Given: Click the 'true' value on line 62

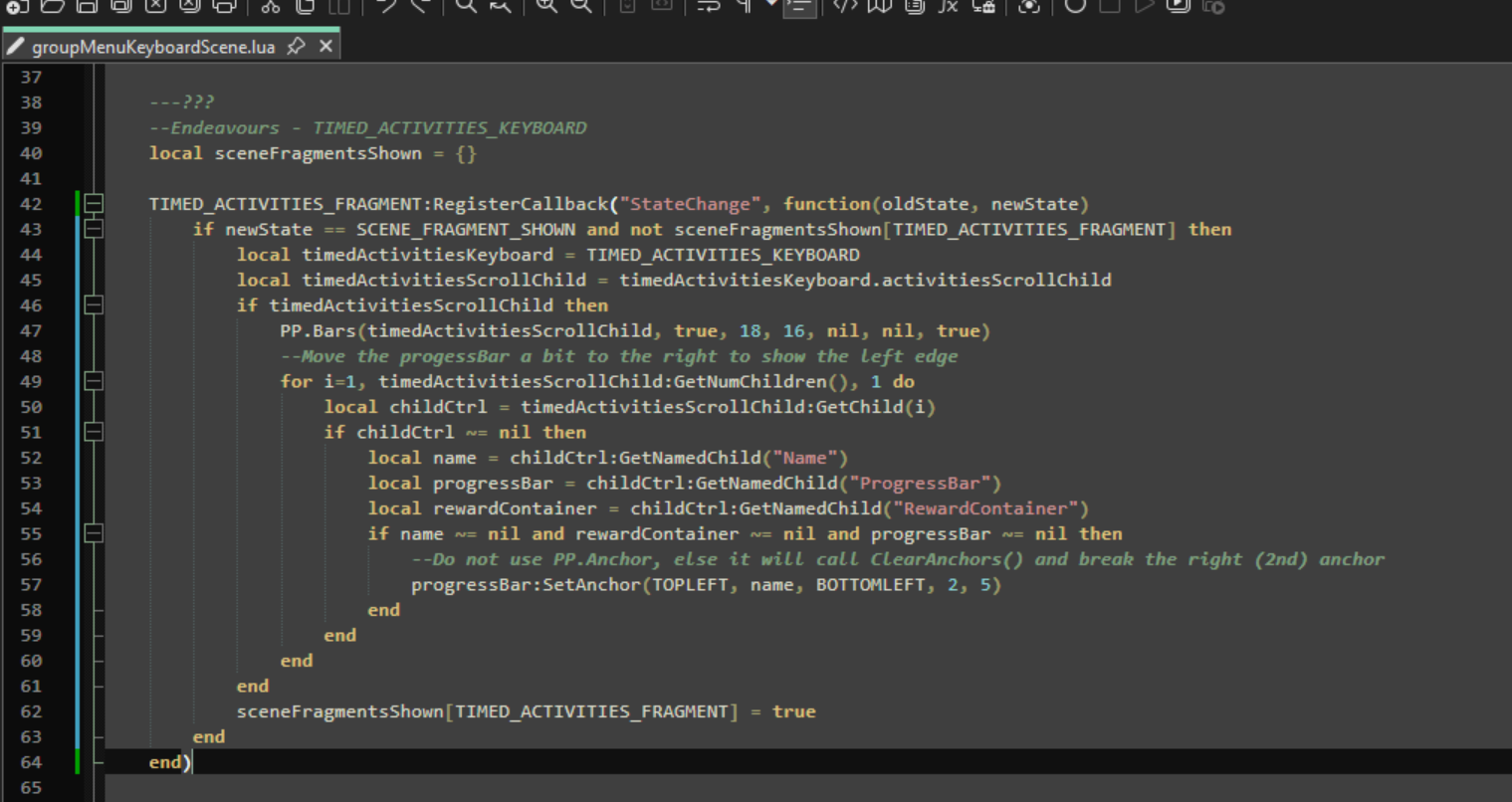Looking at the screenshot, I should (x=793, y=711).
